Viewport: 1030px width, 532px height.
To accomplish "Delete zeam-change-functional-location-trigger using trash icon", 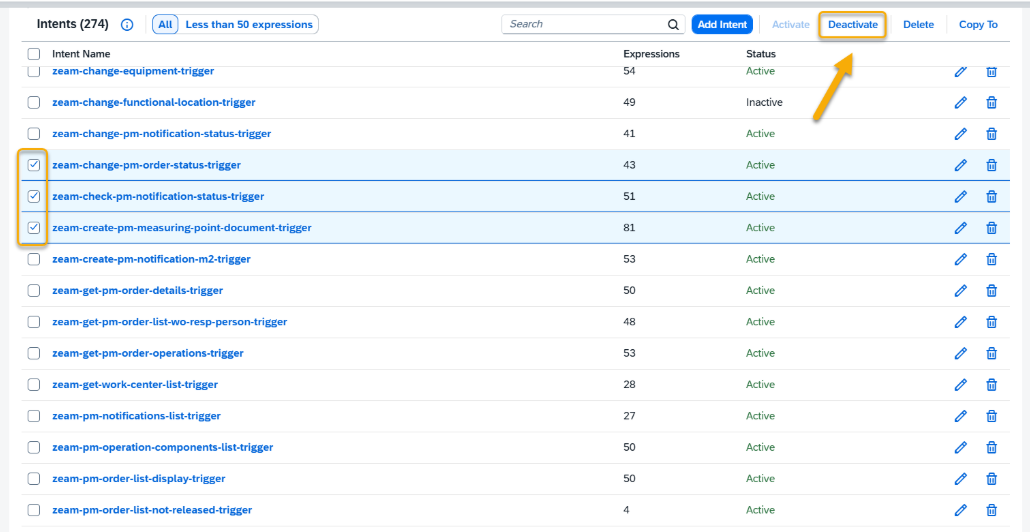I will point(992,103).
